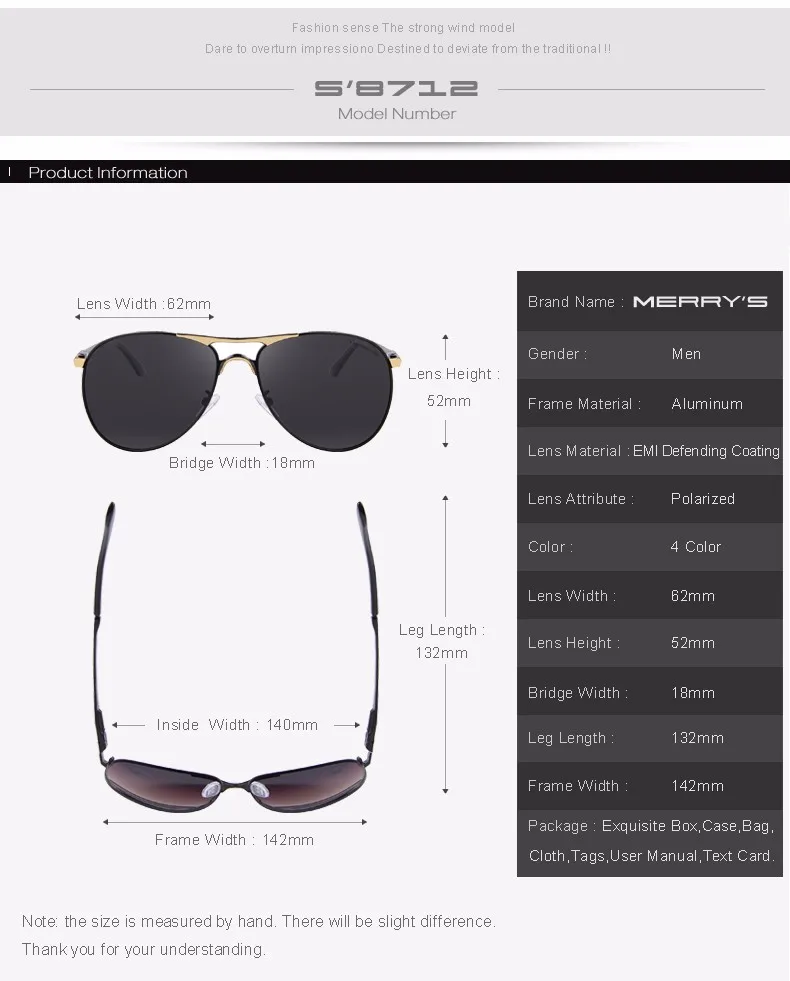790x981 pixels.
Task: Click the 'Brand Name :' table label
Action: [575, 302]
